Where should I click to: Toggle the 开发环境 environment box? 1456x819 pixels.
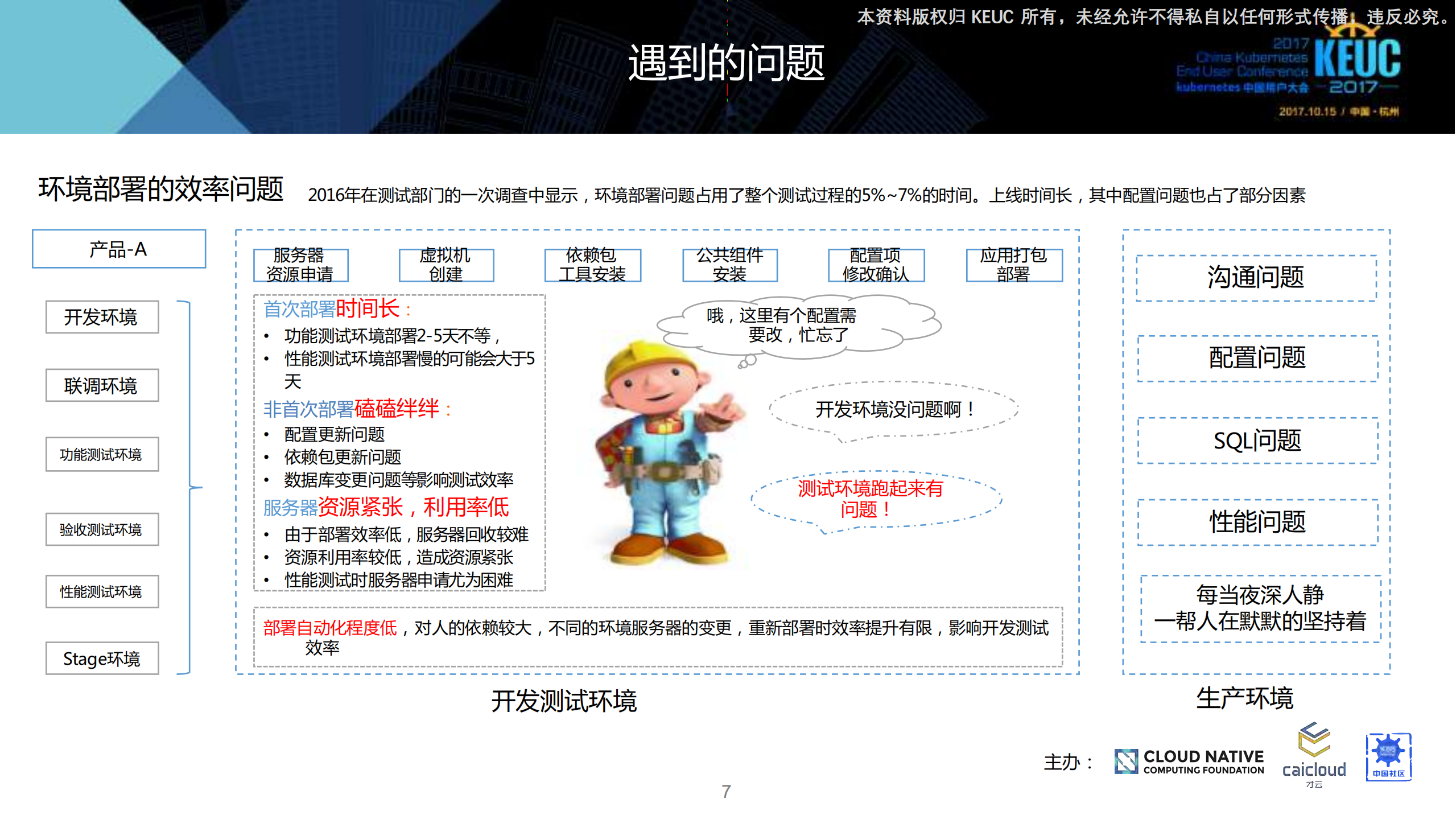pyautogui.click(x=101, y=317)
